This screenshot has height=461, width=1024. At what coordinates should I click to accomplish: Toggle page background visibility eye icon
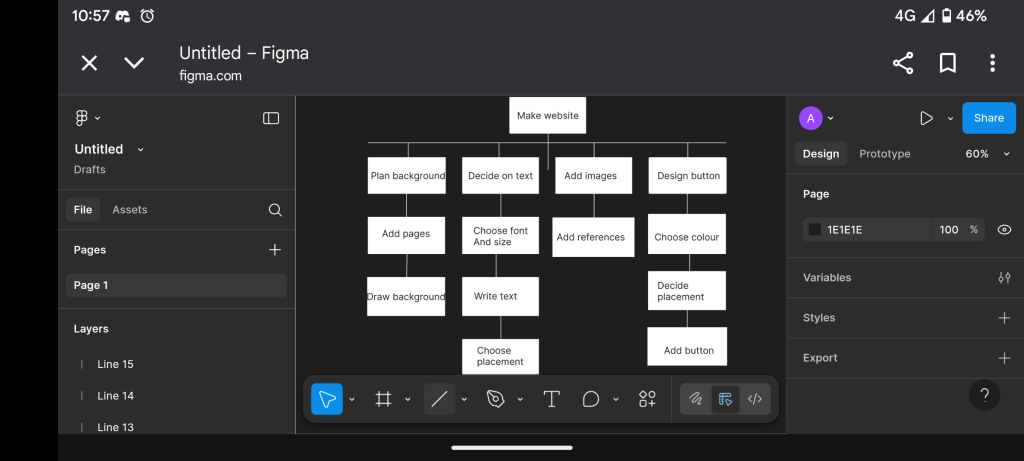1004,230
